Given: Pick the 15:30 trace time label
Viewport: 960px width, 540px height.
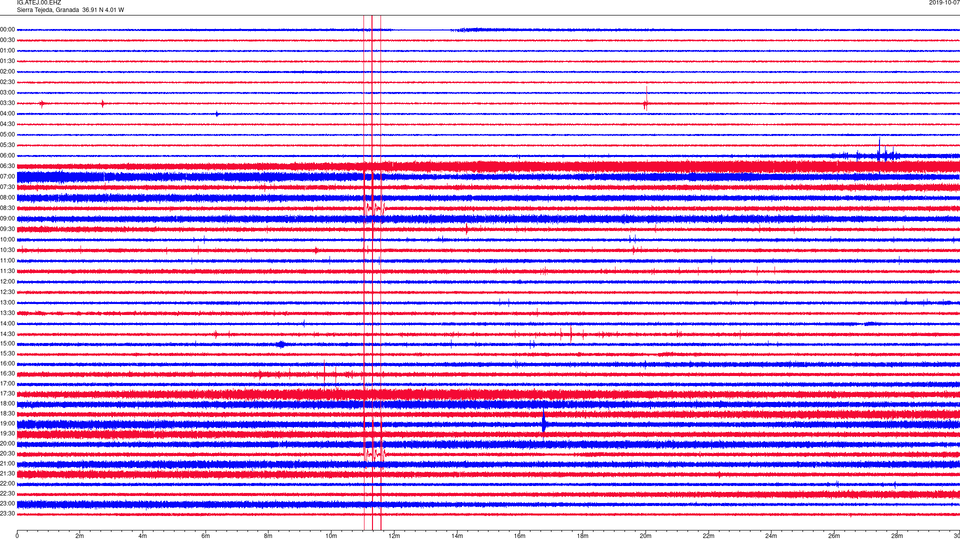Looking at the screenshot, I should (7, 353).
